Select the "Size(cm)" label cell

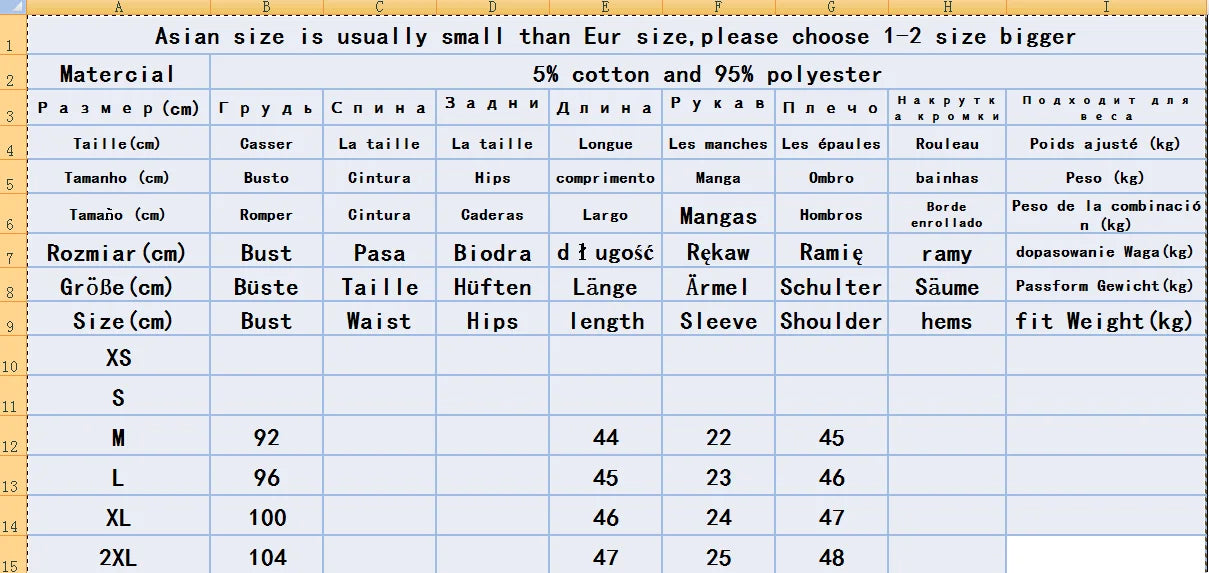[x=118, y=321]
